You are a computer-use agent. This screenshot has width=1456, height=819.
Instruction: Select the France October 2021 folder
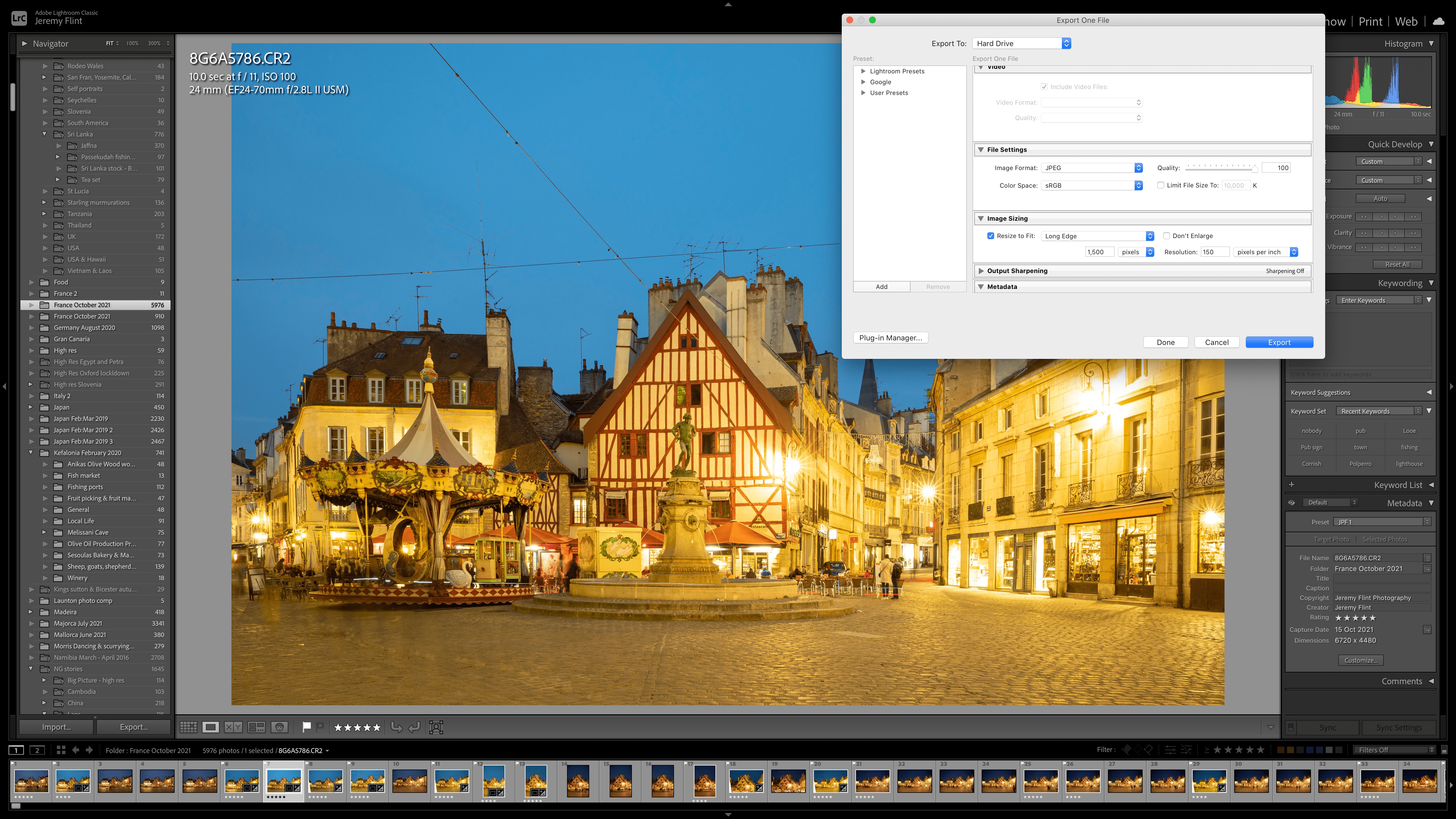[82, 305]
